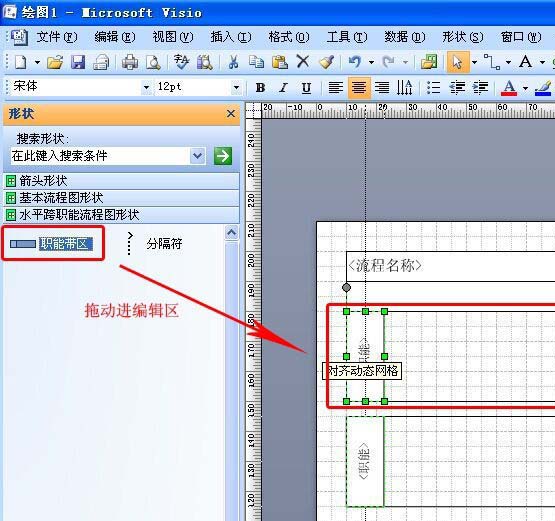Toggle bulleted list icon

(433, 87)
